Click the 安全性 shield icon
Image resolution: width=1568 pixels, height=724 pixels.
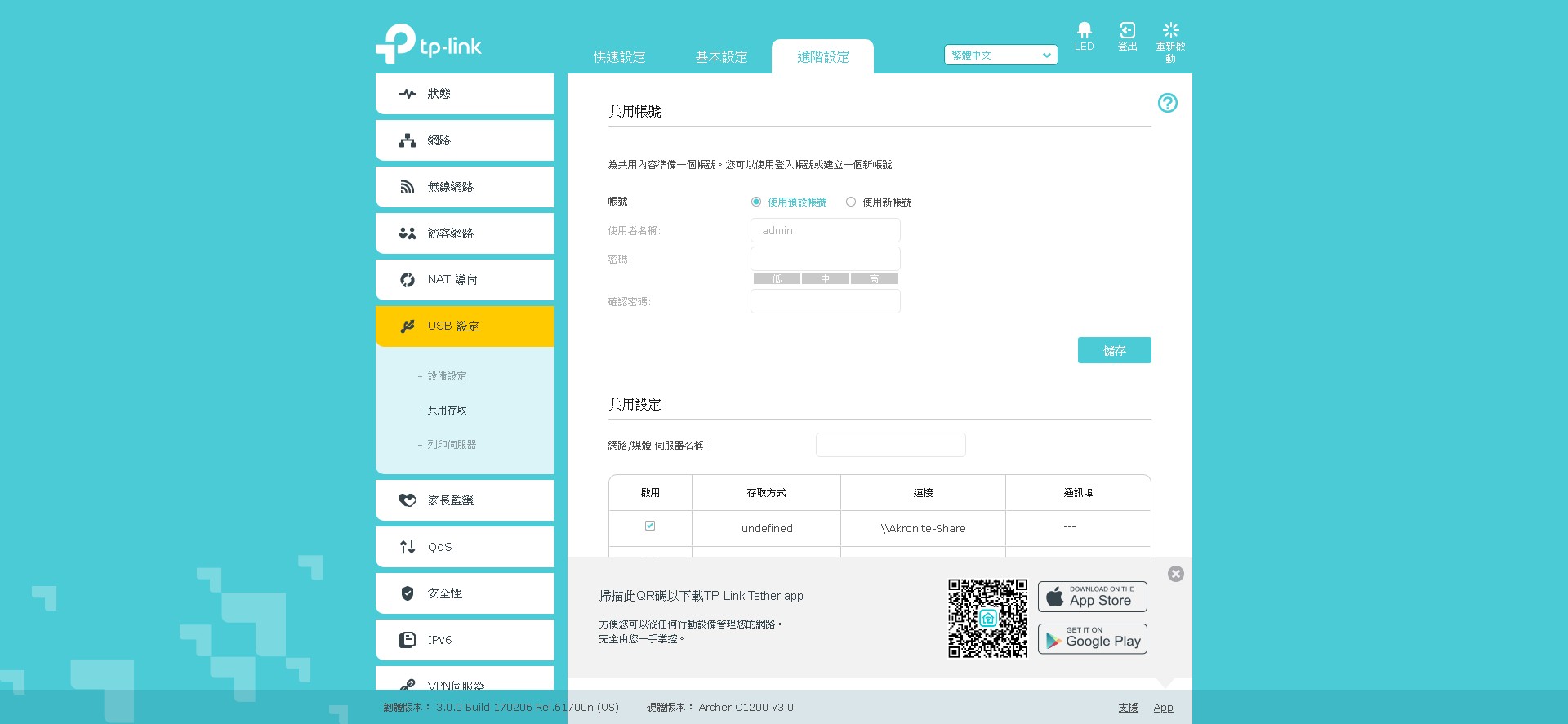tap(408, 593)
